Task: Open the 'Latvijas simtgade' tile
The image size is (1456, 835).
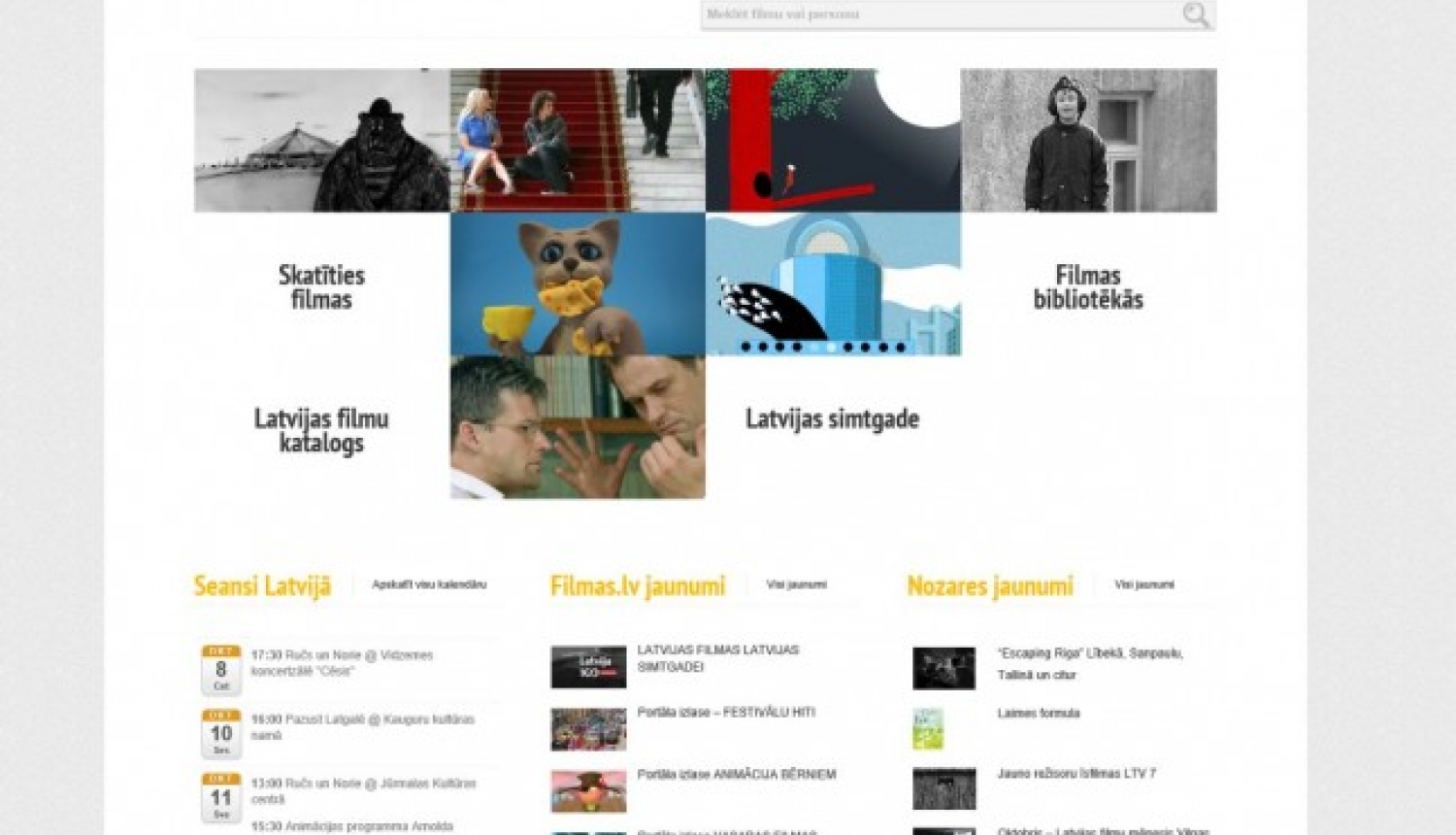Action: [x=833, y=418]
